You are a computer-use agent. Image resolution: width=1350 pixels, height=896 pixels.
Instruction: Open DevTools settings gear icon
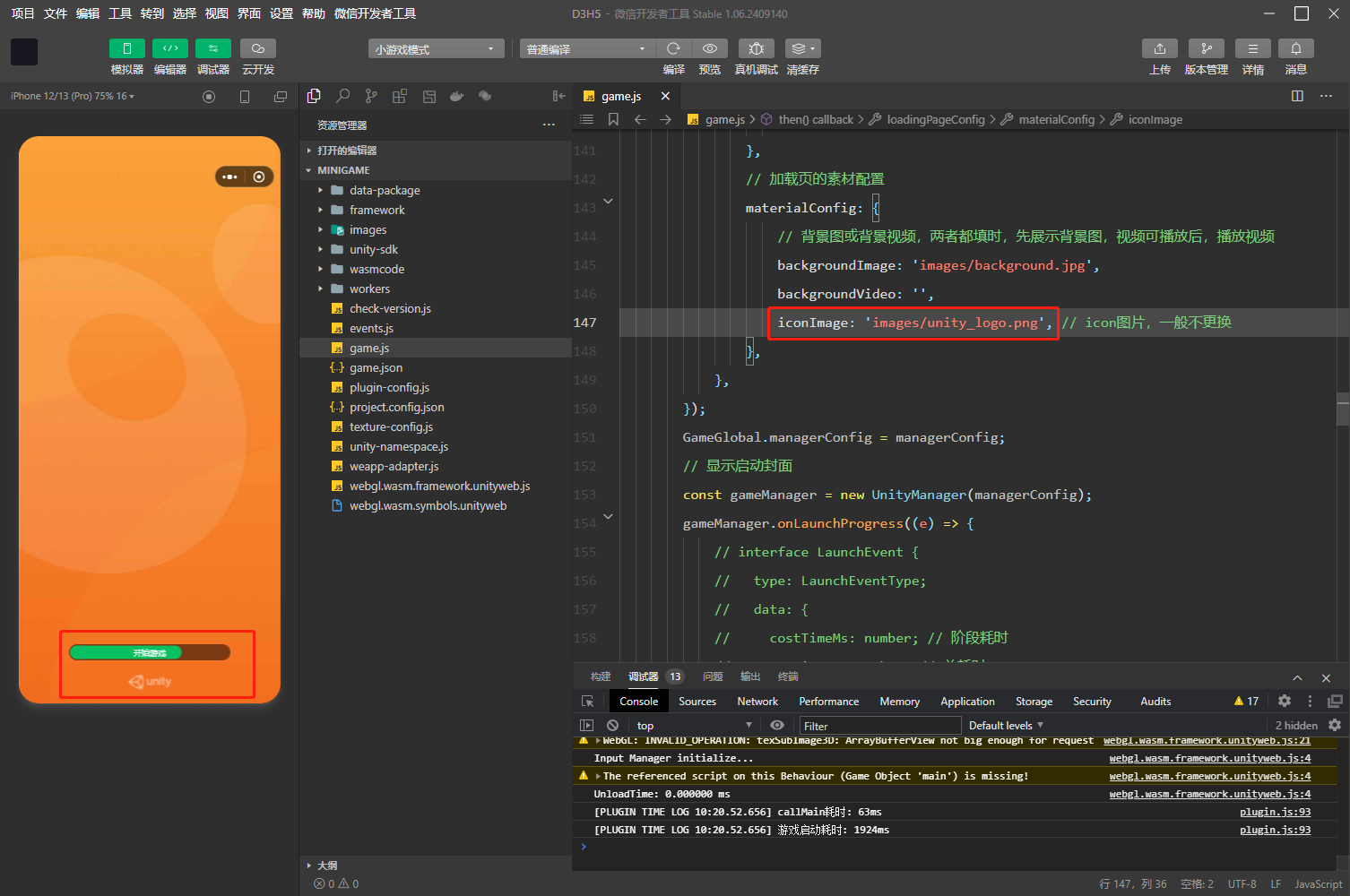tap(1284, 702)
